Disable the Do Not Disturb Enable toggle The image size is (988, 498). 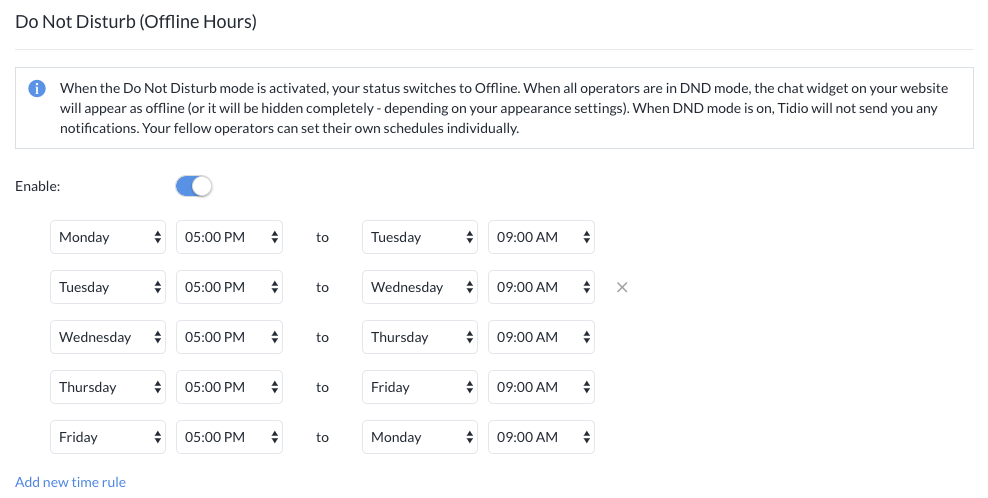point(193,187)
